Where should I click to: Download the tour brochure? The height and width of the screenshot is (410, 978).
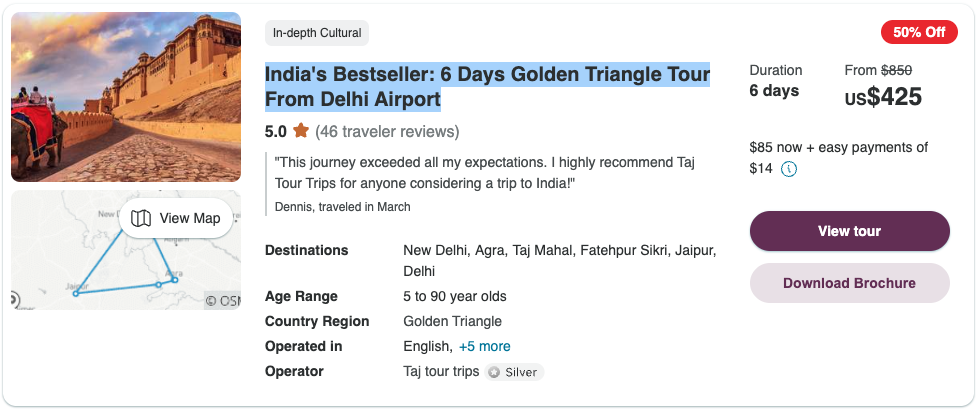coord(850,283)
